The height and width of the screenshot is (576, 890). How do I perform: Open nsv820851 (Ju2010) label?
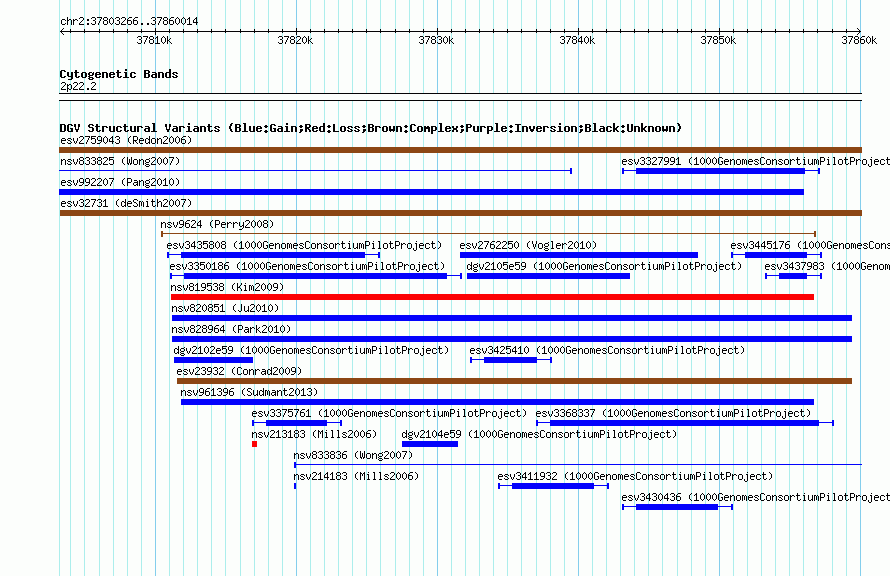225,308
